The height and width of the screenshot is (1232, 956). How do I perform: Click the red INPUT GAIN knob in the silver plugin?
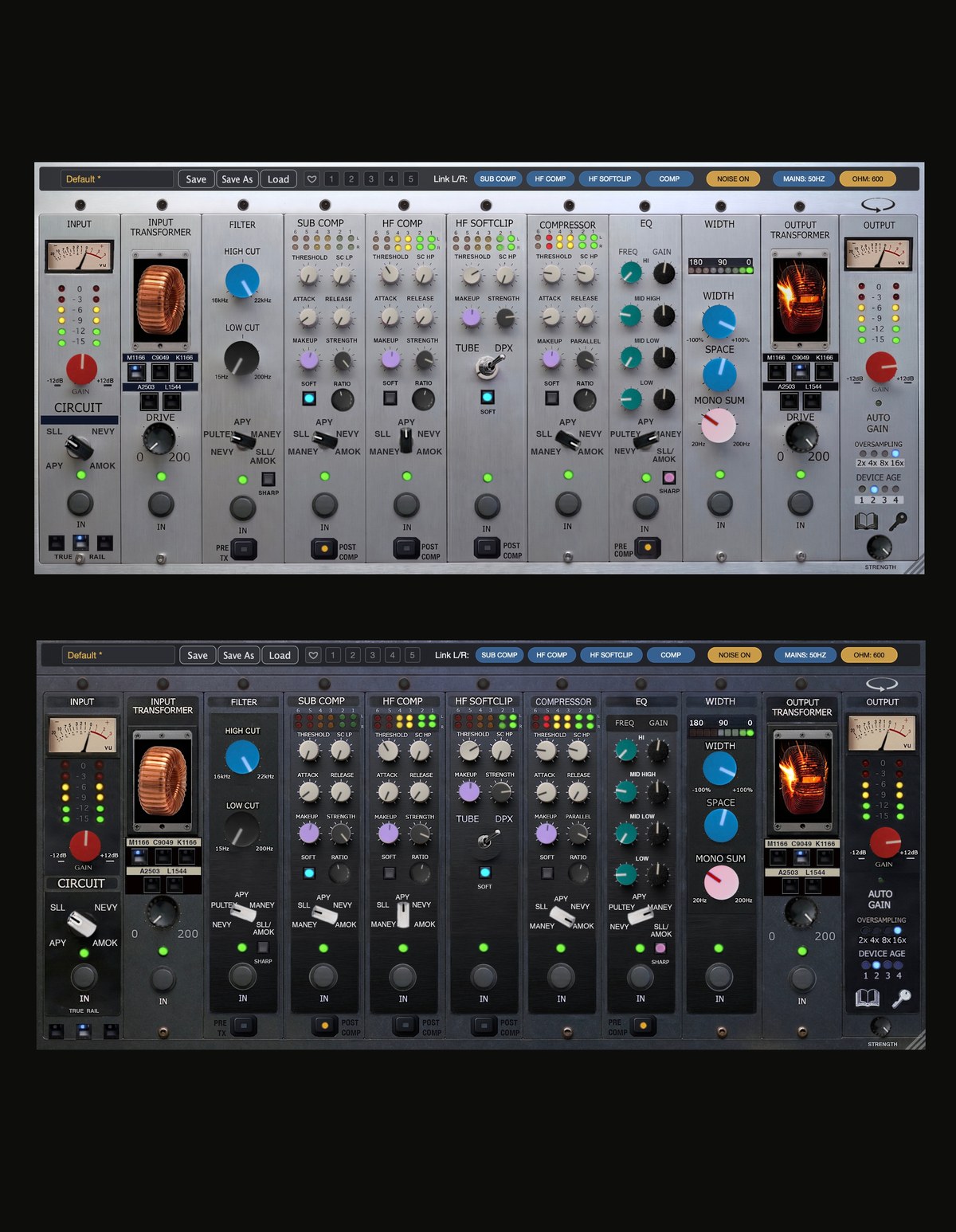coord(81,370)
